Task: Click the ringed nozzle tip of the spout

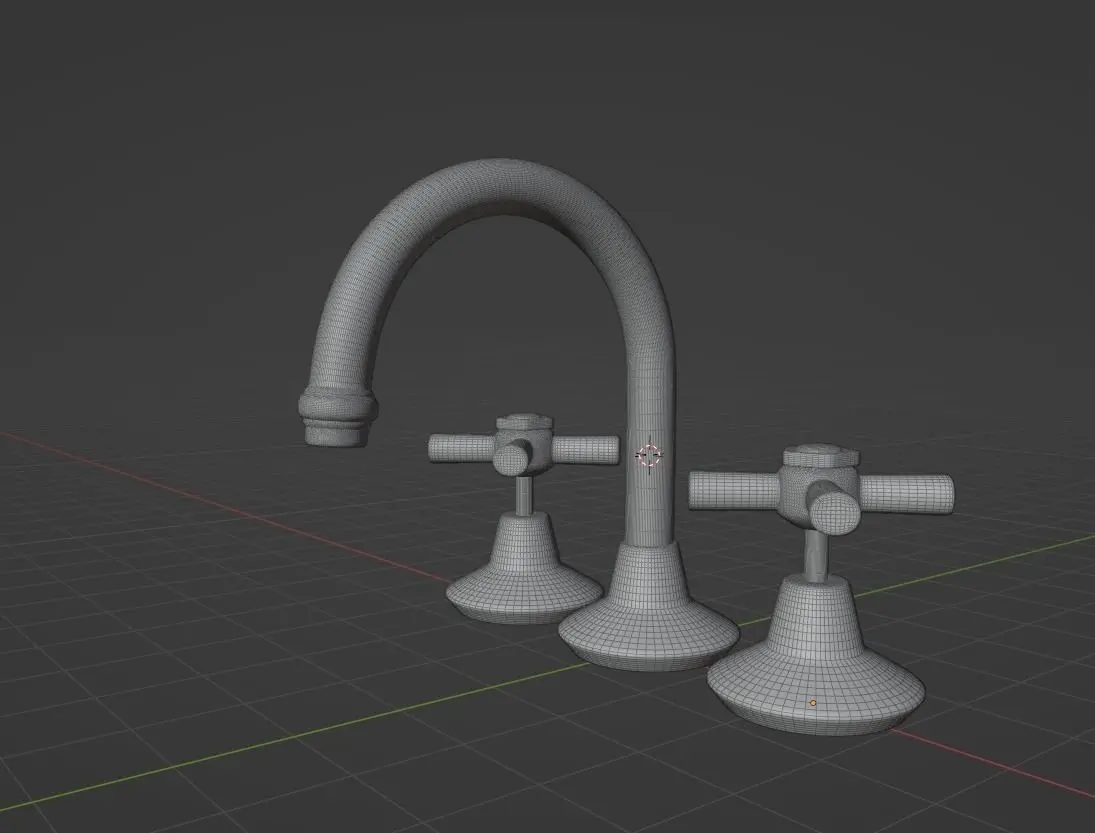Action: click(x=338, y=416)
